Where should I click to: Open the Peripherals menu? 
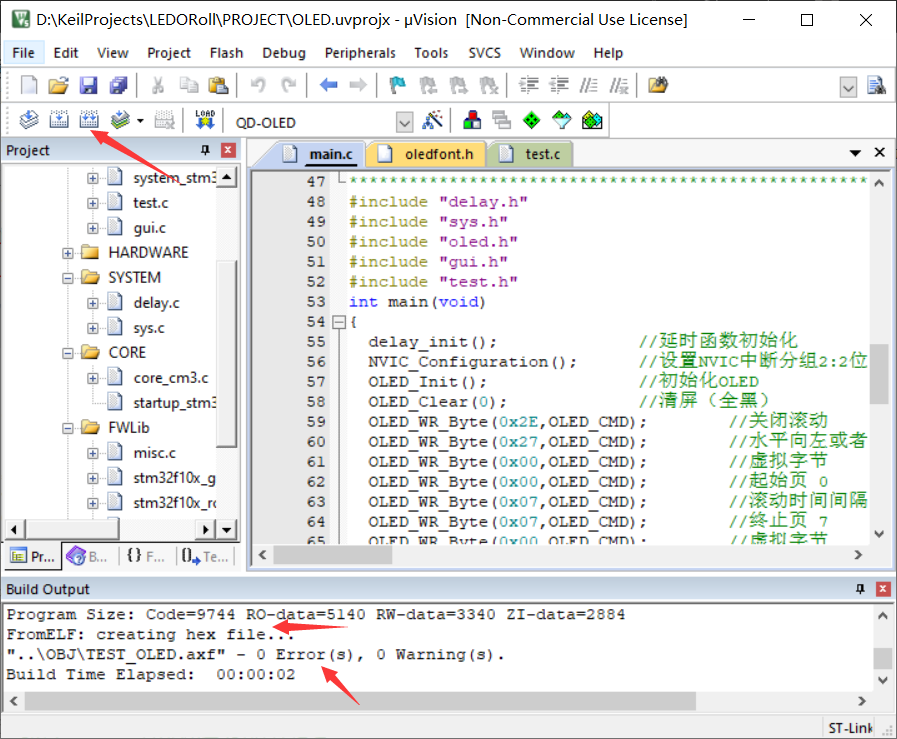pos(360,53)
